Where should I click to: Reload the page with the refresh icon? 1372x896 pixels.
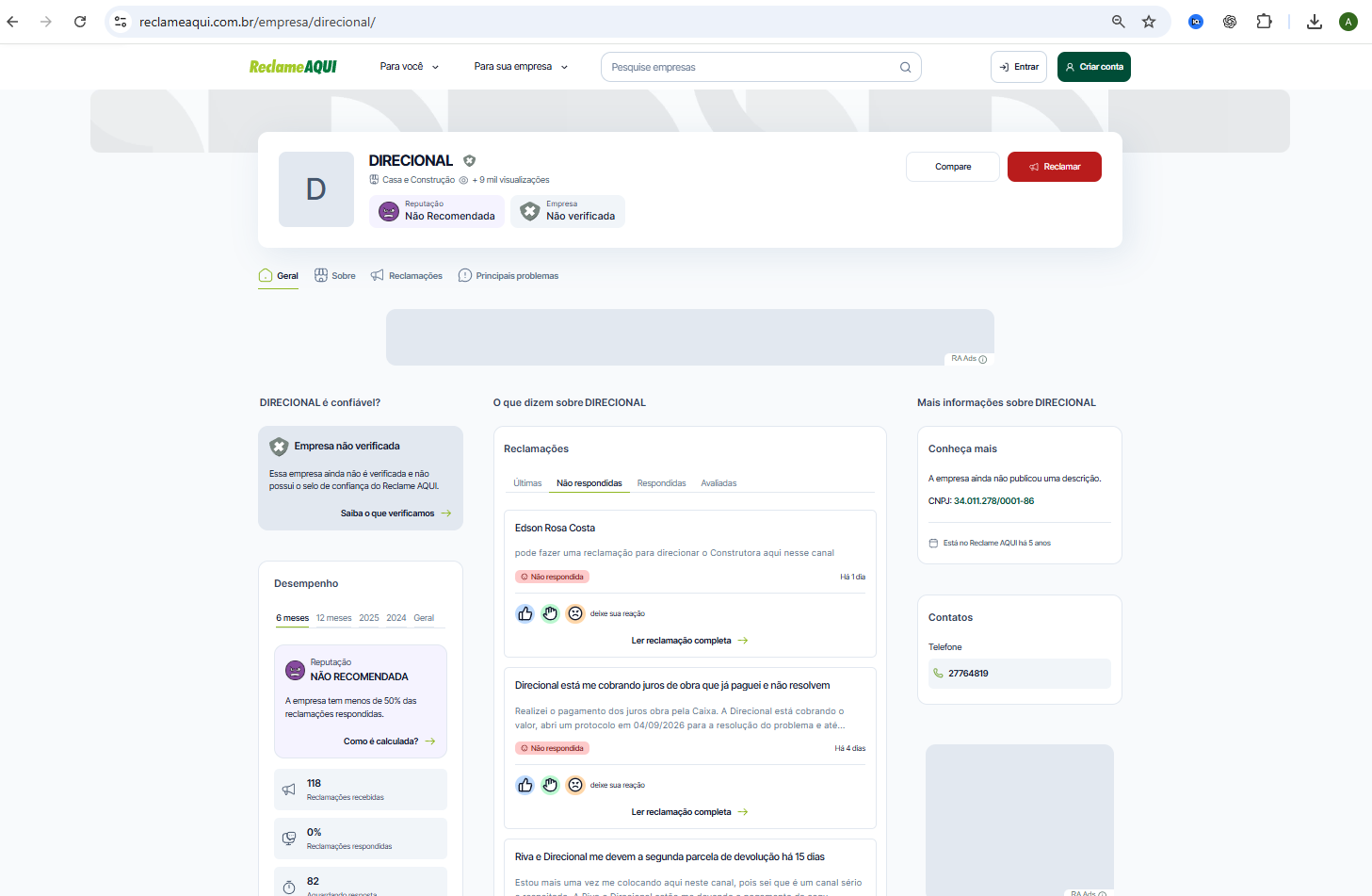(80, 22)
